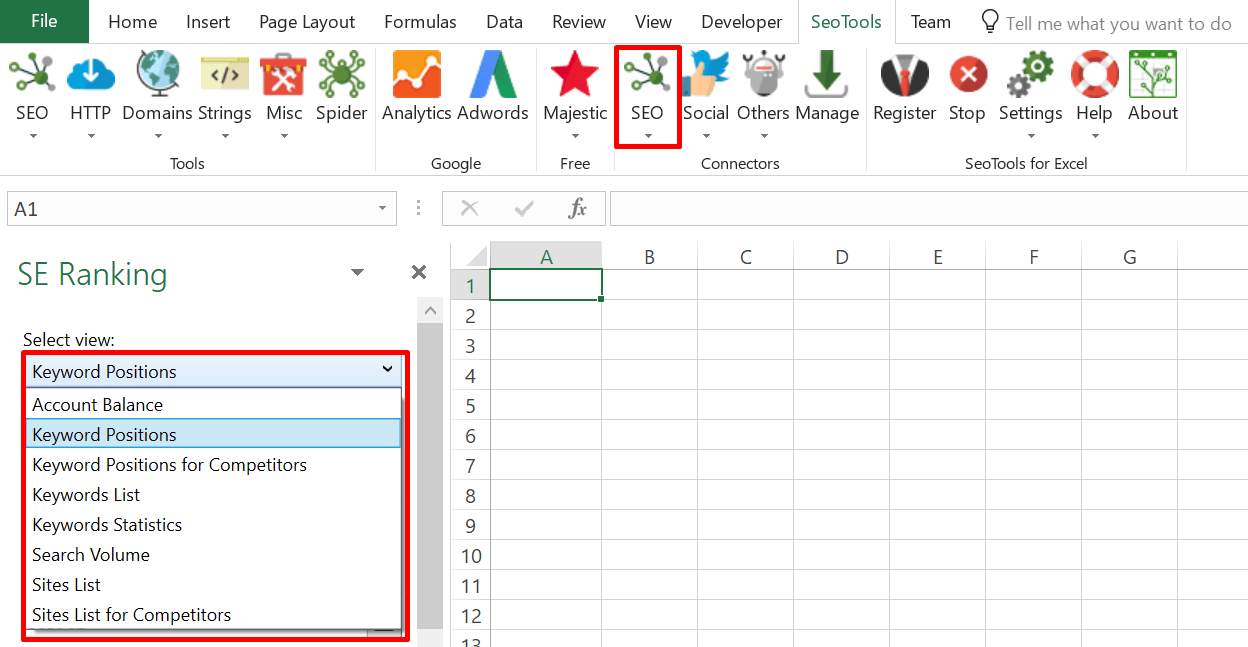Choose Search Volume option
Image resolution: width=1248 pixels, height=647 pixels.
213,555
